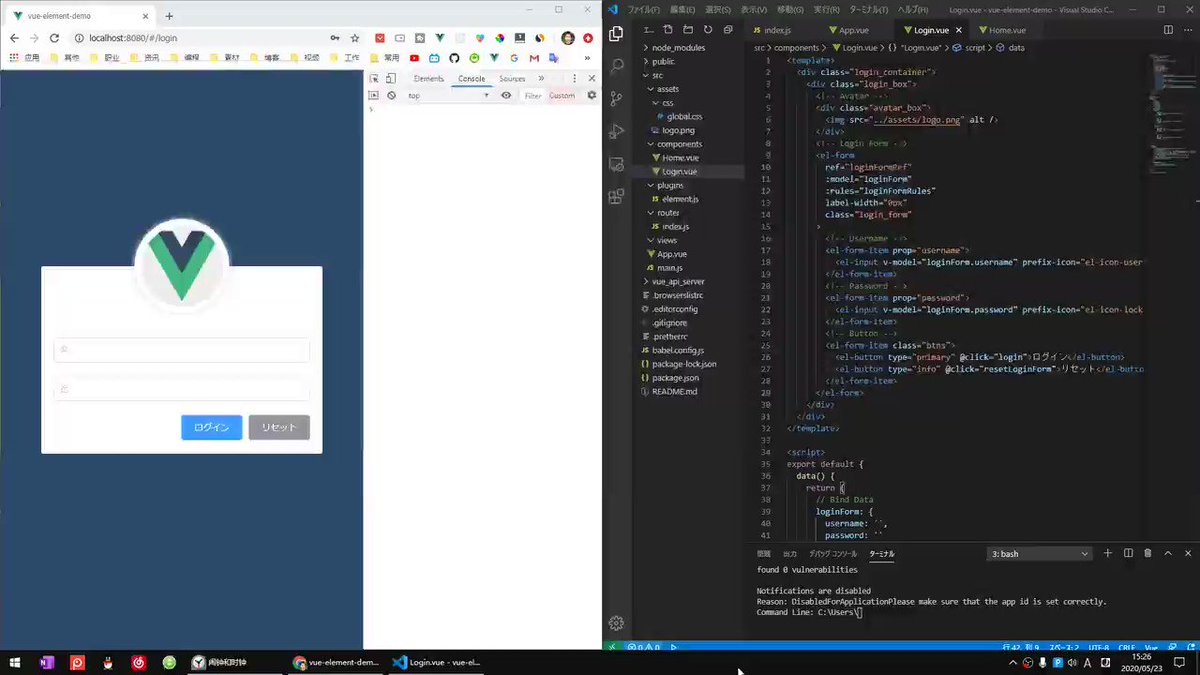Open the Run and Debug view
The width and height of the screenshot is (1200, 675).
(x=616, y=131)
